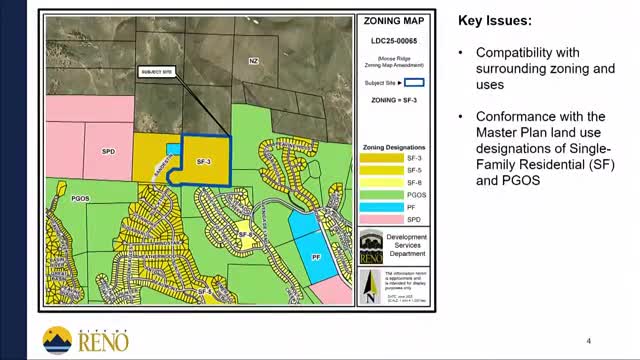Select the PF blue legend swatch
Image resolution: width=640 pixels, height=360 pixels.
[x=382, y=207]
